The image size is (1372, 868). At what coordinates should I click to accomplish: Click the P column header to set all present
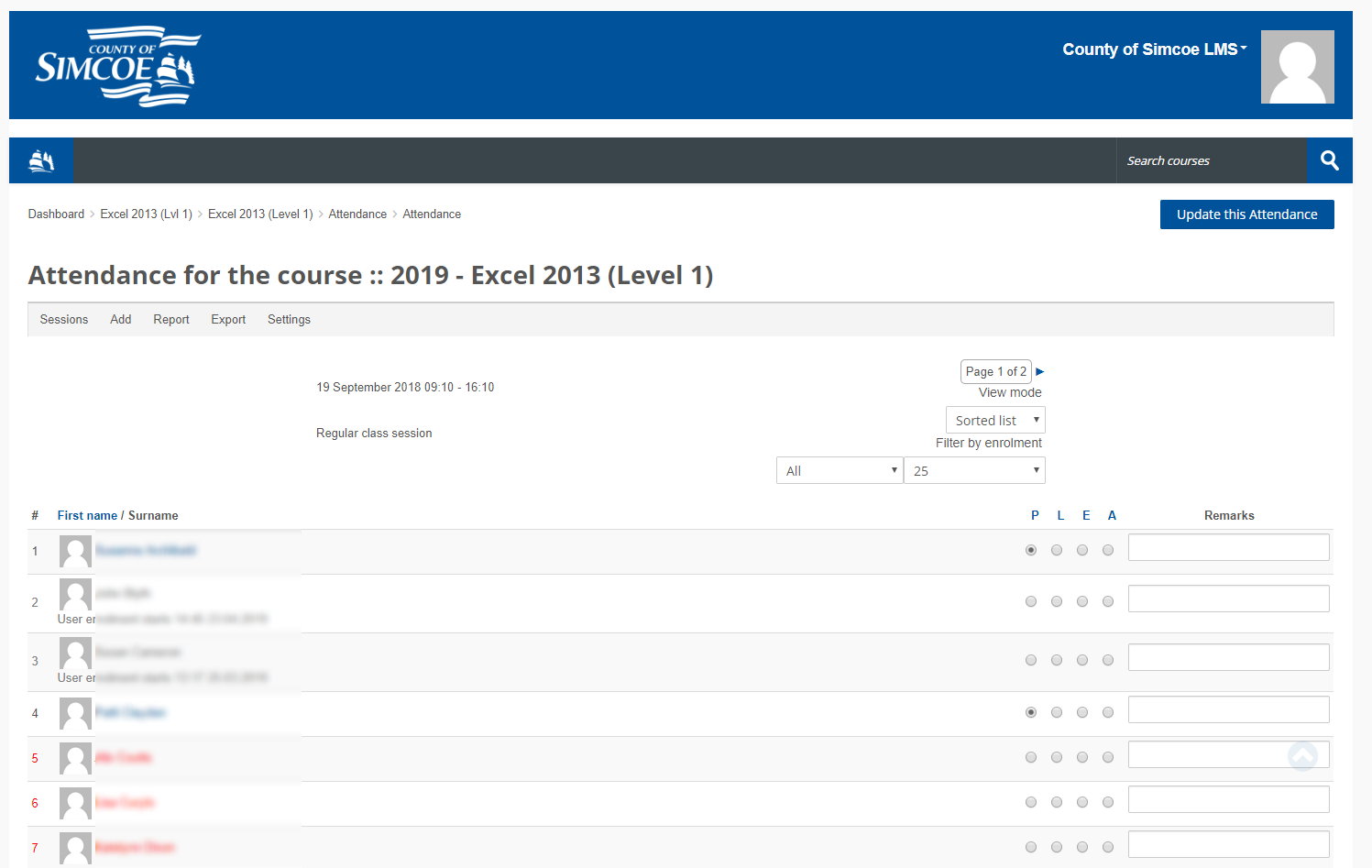(x=1035, y=515)
